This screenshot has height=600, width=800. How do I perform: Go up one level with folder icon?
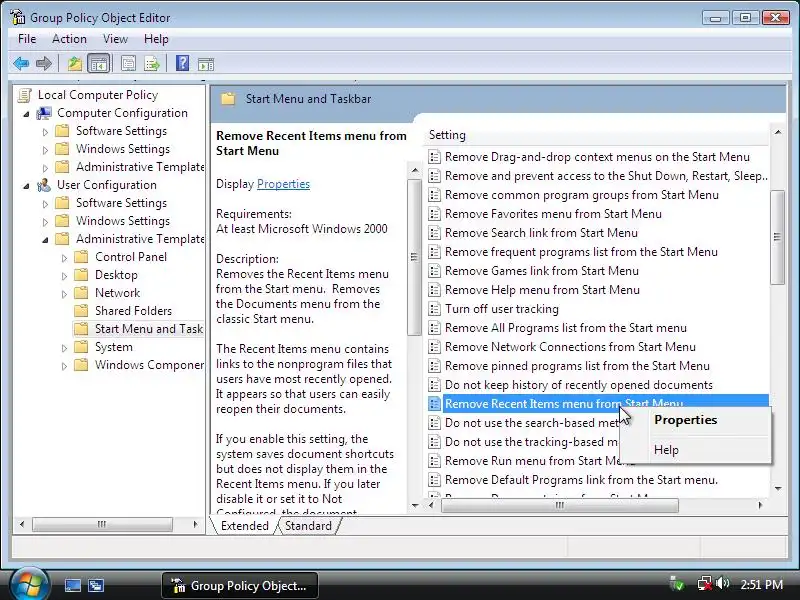(x=75, y=64)
